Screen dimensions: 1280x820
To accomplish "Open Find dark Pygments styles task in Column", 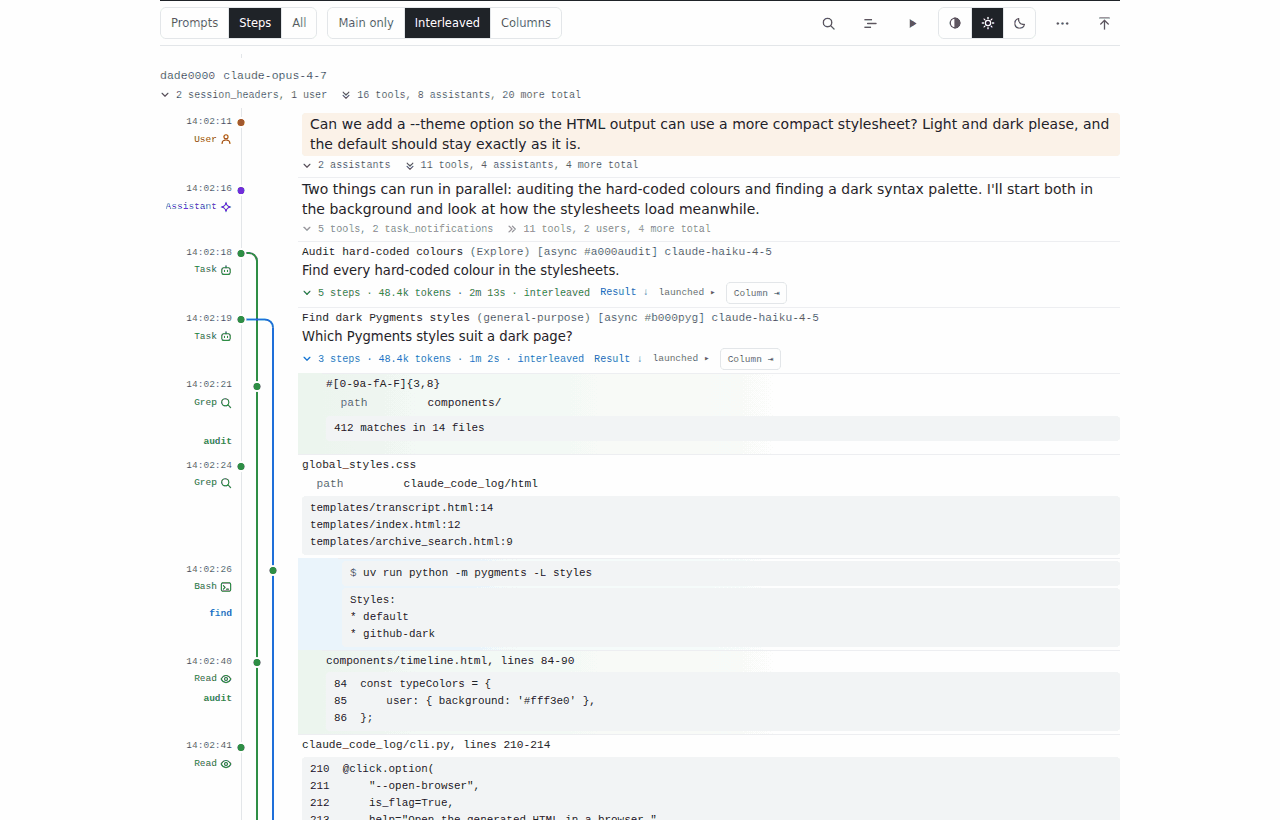I will 750,359.
